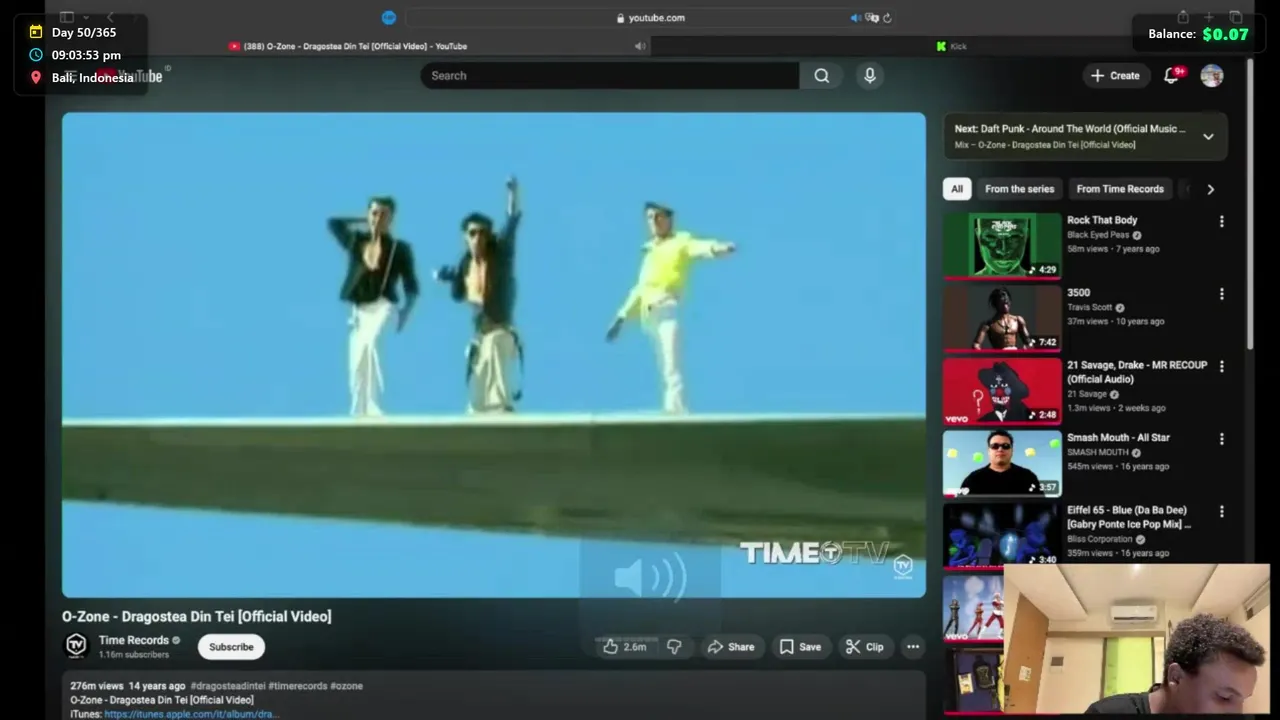The width and height of the screenshot is (1280, 720).
Task: Open Eiffel 65 Blue thumbnail
Action: point(1002,535)
